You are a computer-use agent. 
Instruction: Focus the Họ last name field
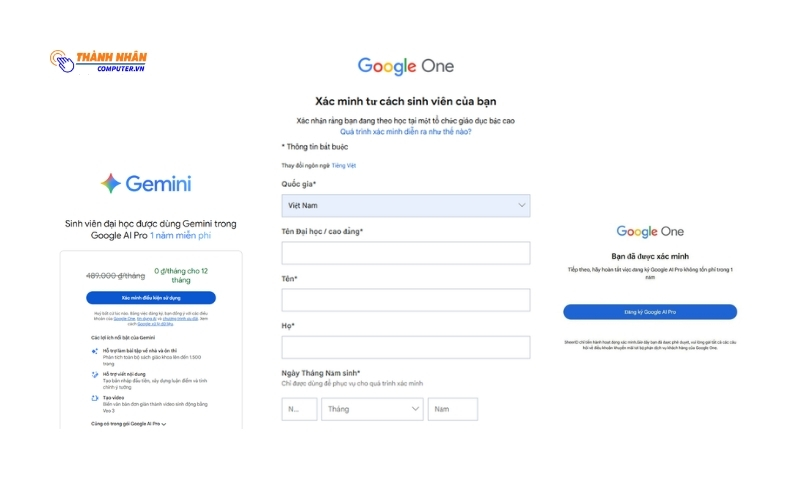[405, 347]
